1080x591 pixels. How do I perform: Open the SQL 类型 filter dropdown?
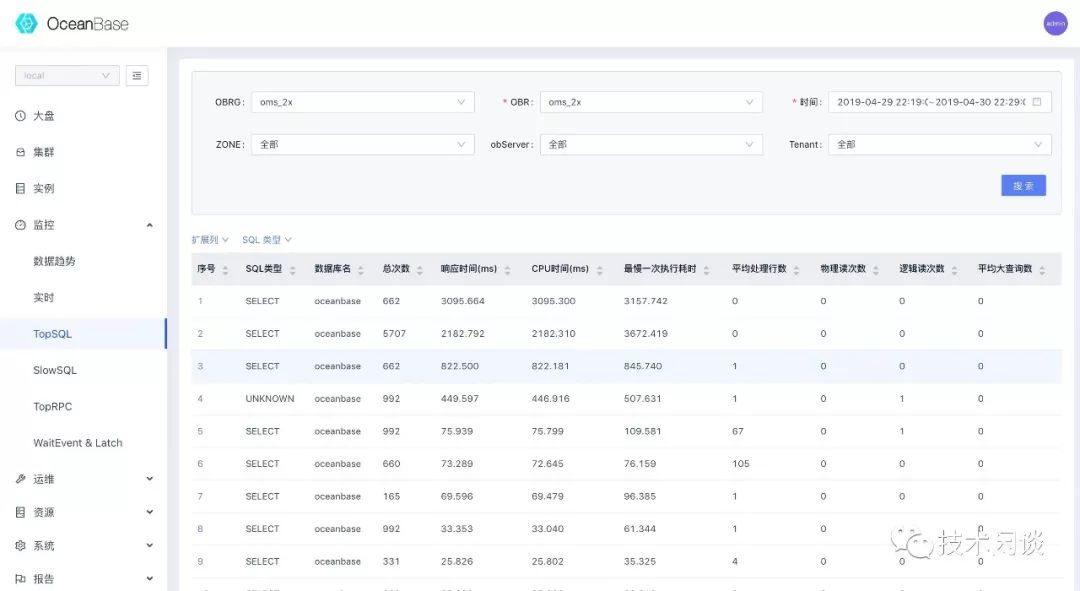tap(267, 240)
